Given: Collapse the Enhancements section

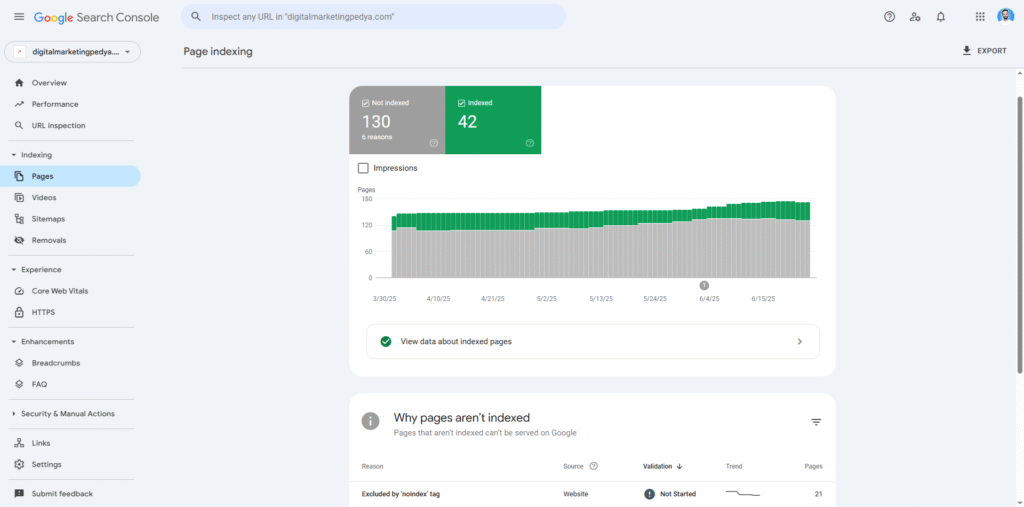Looking at the screenshot, I should point(14,342).
